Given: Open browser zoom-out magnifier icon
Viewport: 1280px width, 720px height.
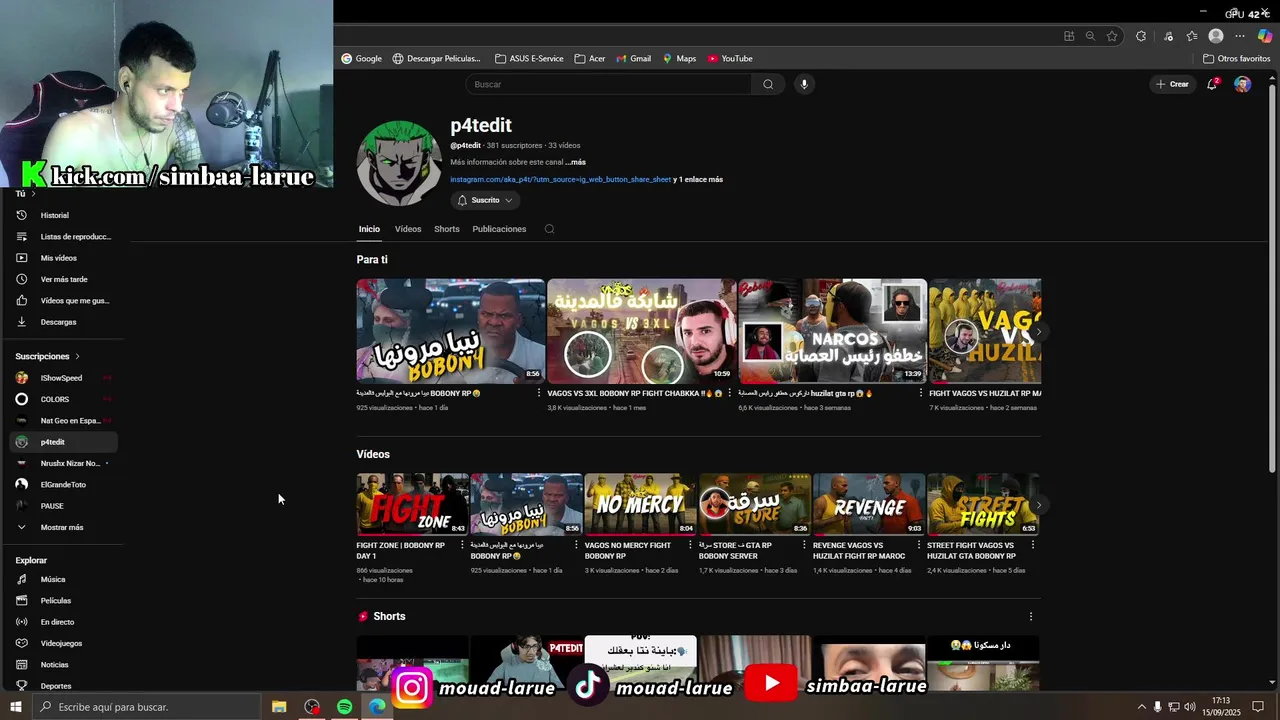Looking at the screenshot, I should (1090, 36).
